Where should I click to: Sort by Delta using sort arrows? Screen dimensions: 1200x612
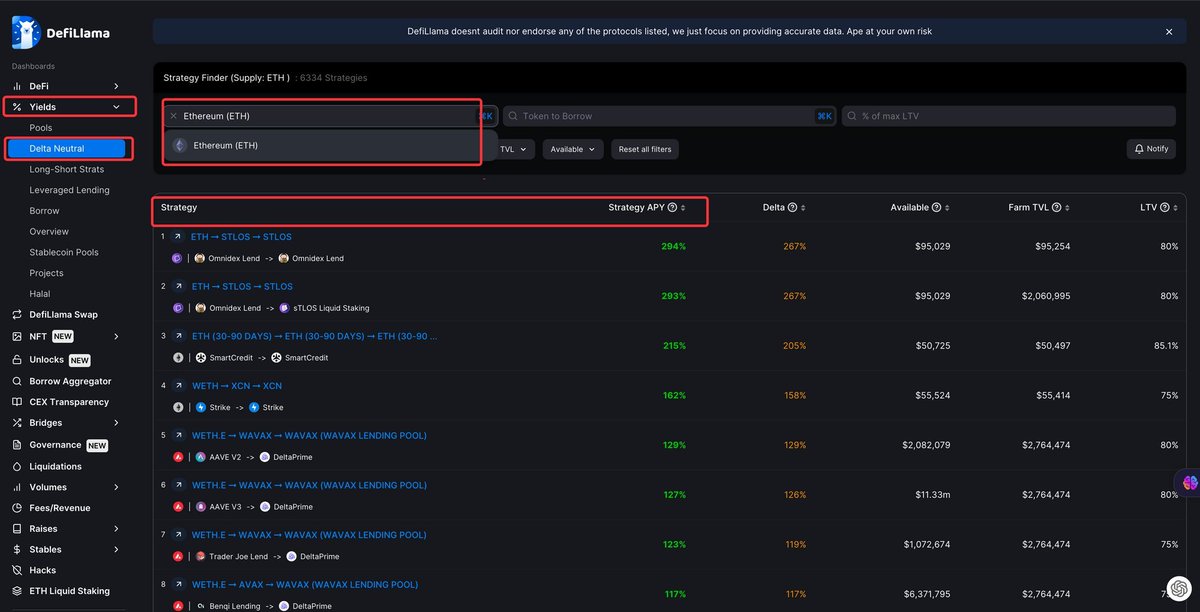pyautogui.click(x=803, y=208)
